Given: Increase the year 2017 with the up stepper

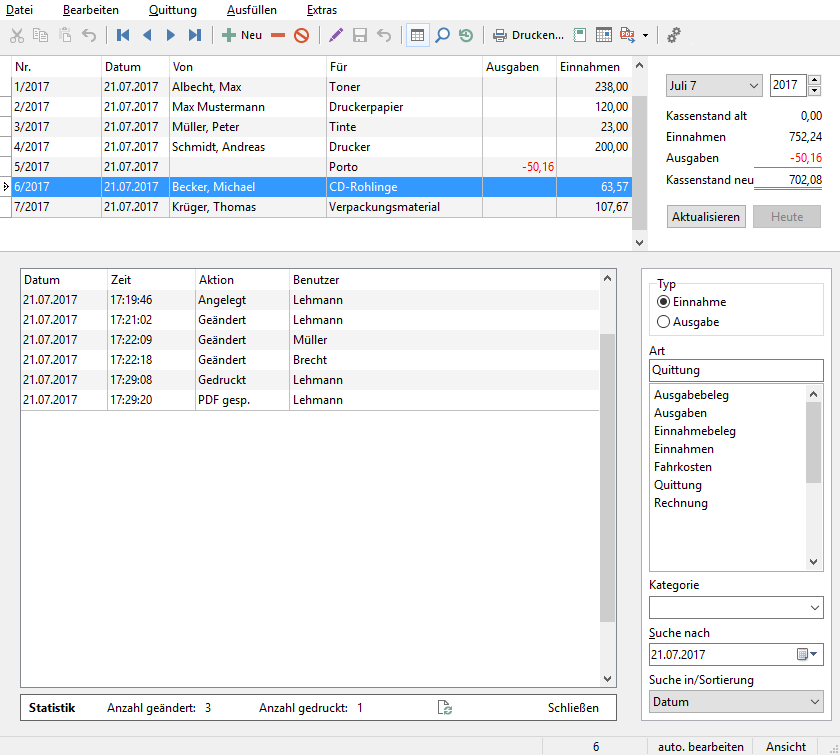Looking at the screenshot, I should coord(814,80).
